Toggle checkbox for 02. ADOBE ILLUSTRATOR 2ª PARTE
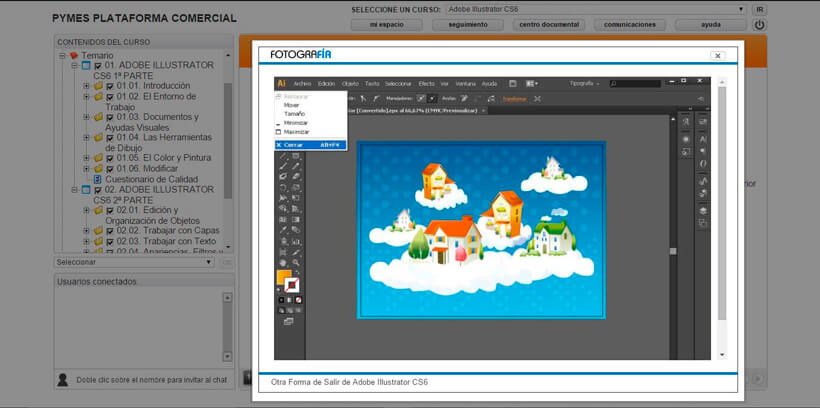Viewport: 820px width, 408px height. (98, 190)
